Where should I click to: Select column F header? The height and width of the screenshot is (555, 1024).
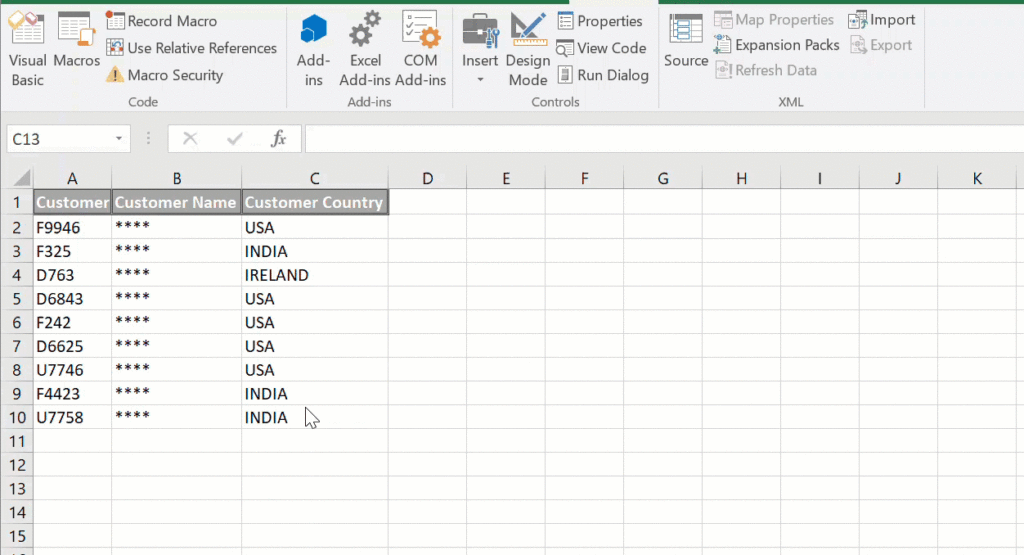coord(584,178)
